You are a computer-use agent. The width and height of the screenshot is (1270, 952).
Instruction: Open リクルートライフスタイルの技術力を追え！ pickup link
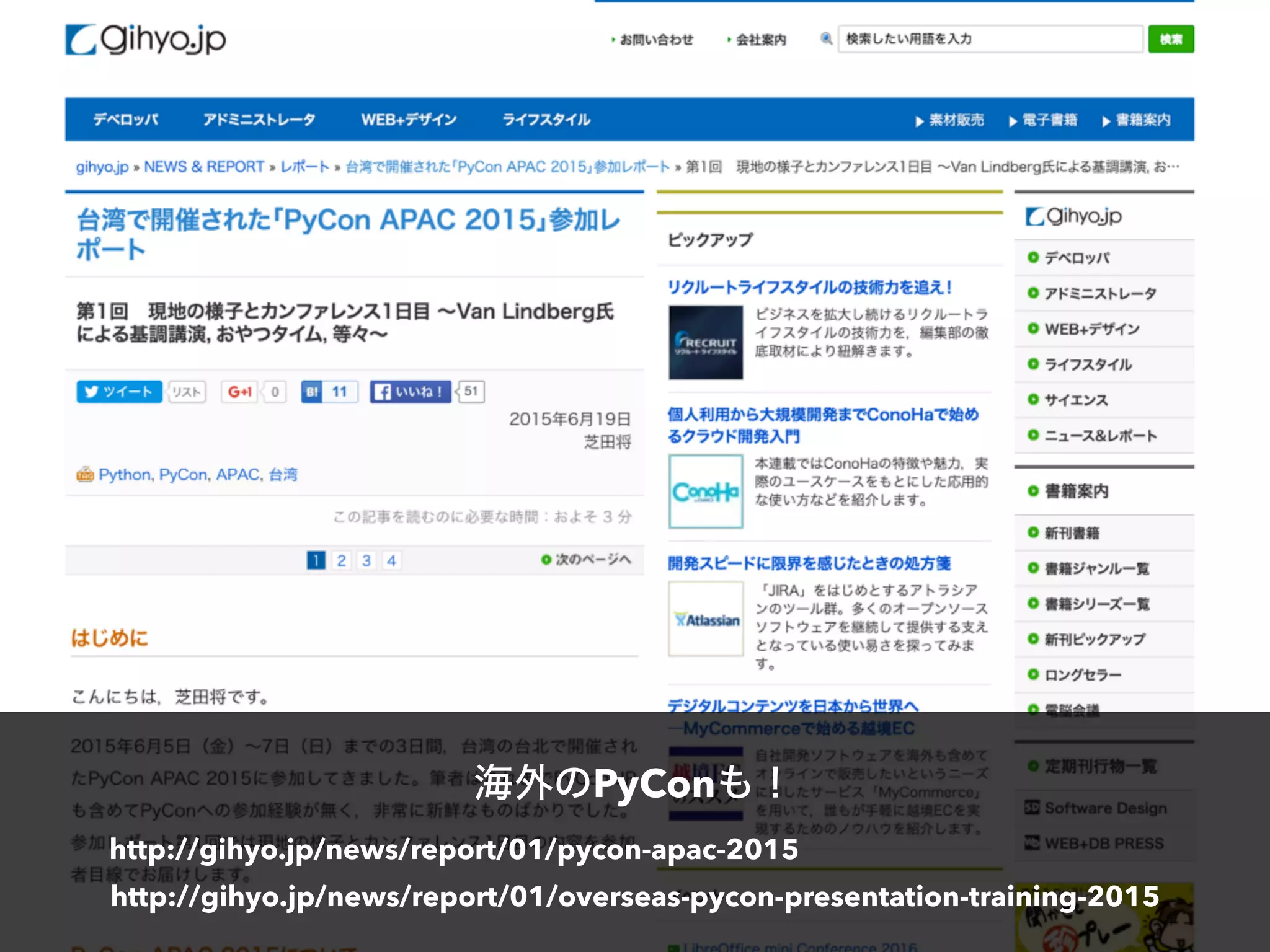coord(810,287)
